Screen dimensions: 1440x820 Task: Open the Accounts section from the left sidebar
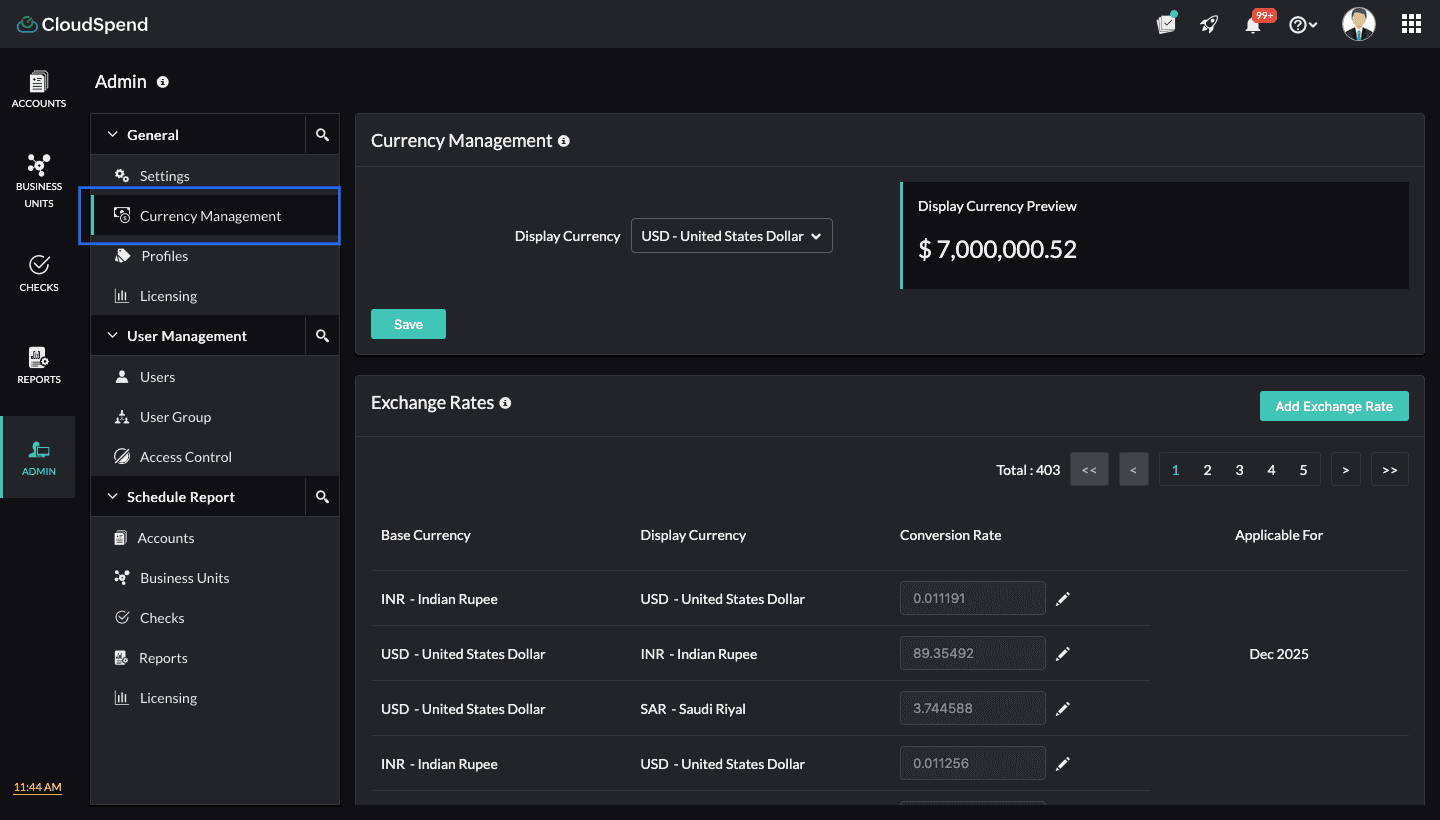(38, 90)
